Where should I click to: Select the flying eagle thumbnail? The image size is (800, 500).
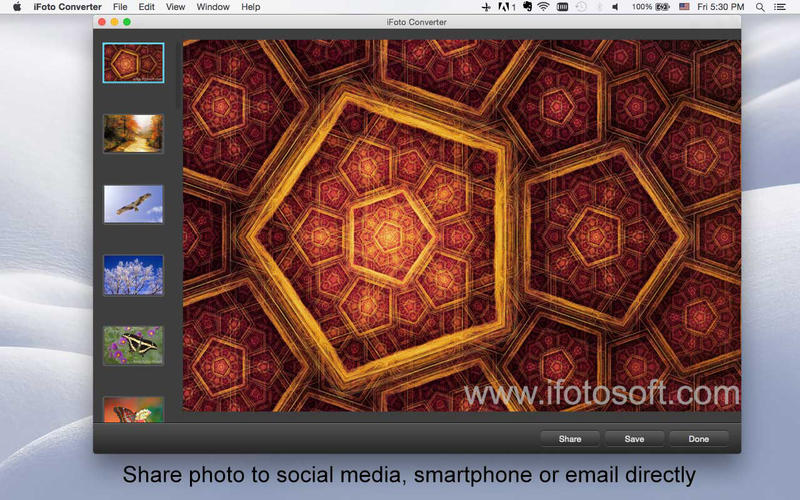tap(133, 204)
